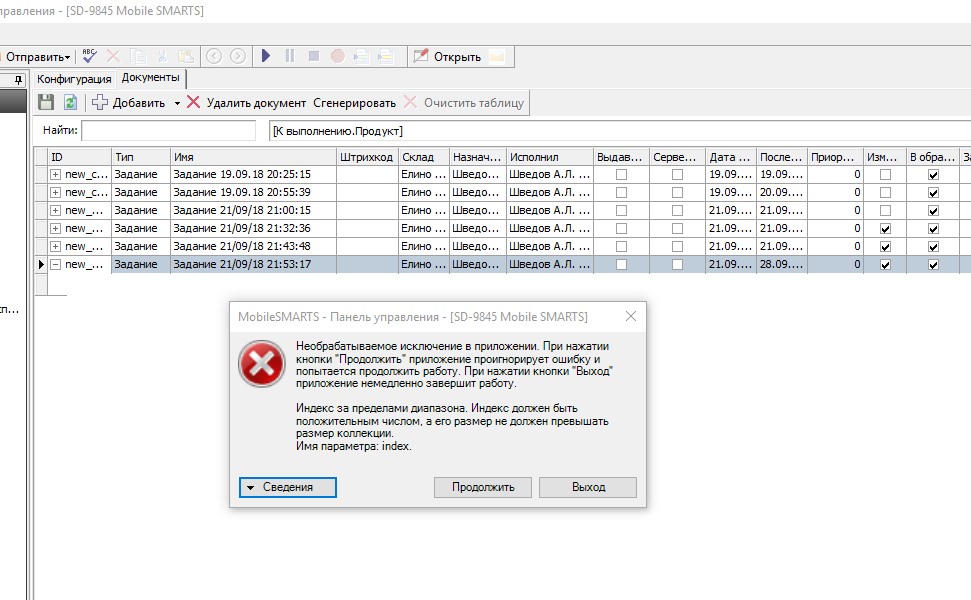Click the plus icon beside Добавить

point(100,102)
